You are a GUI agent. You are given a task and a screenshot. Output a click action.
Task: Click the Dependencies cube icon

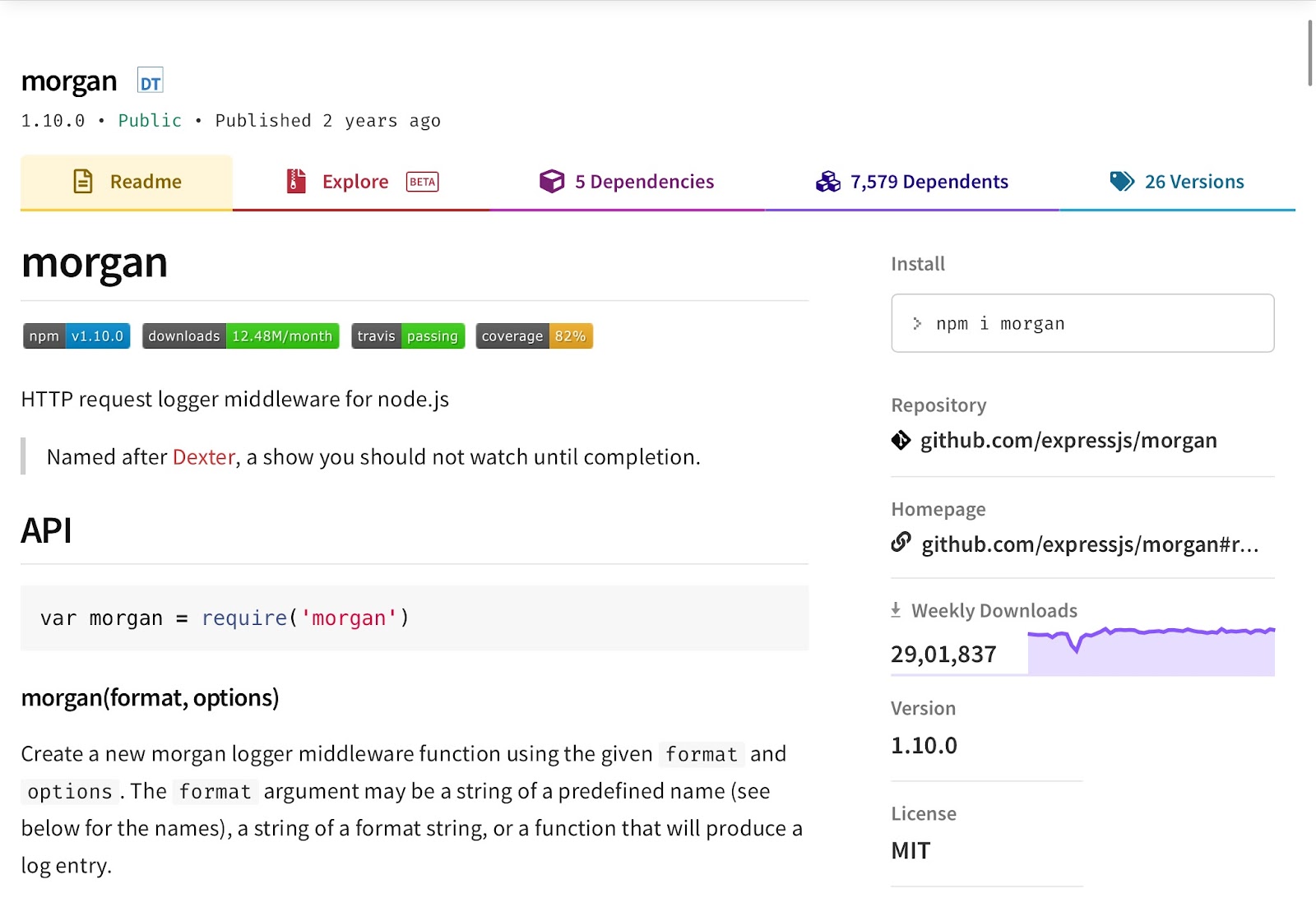[552, 181]
